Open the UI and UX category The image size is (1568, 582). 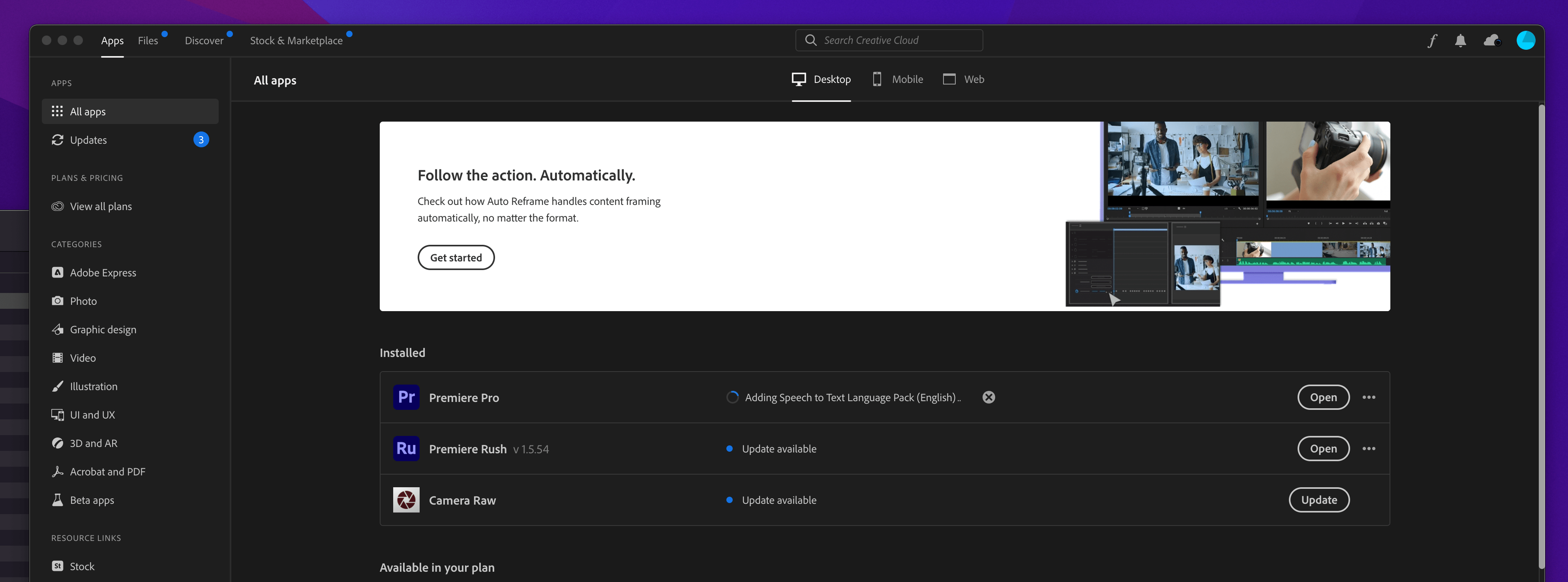coord(92,415)
